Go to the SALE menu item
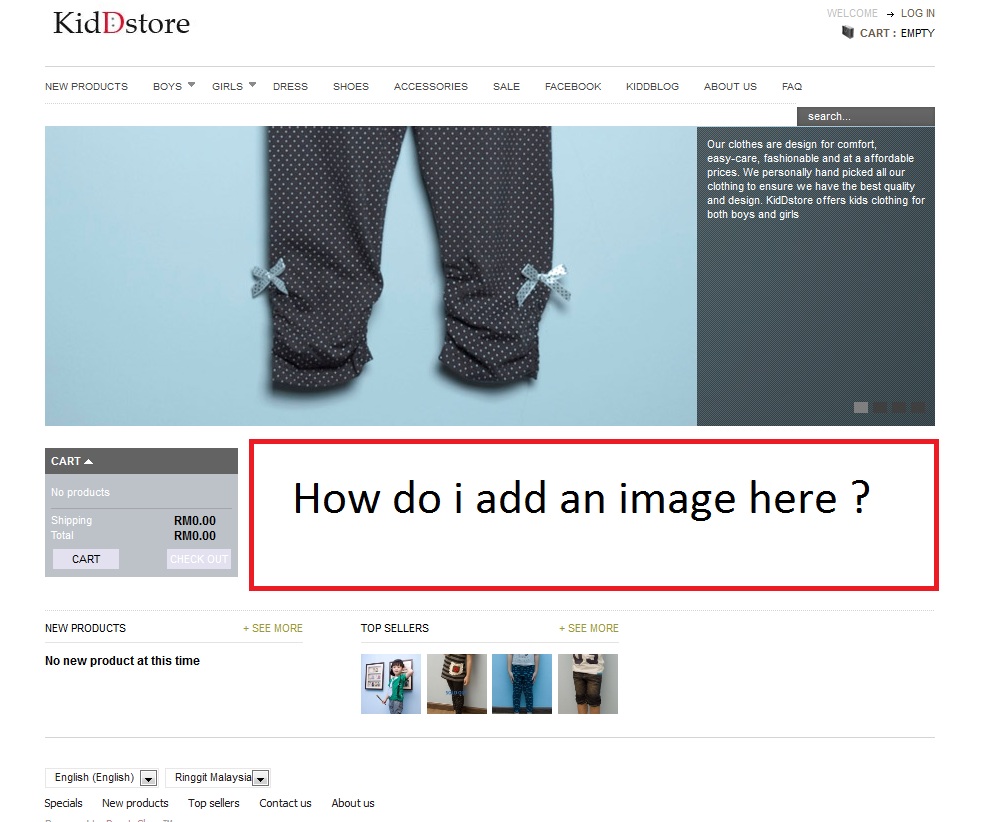Viewport: 996px width, 822px height. tap(506, 87)
